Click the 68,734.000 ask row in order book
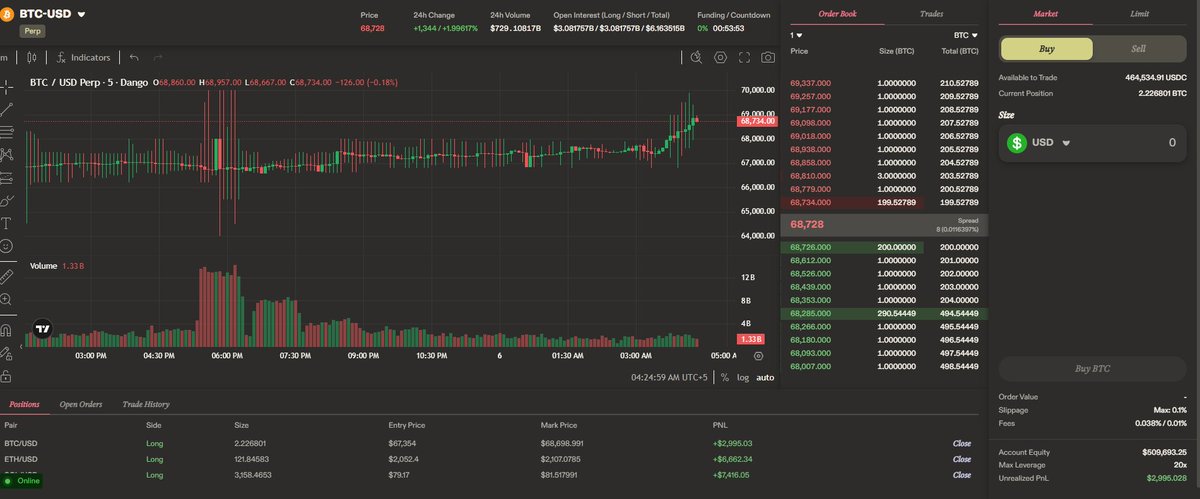This screenshot has width=1200, height=499. coord(883,202)
